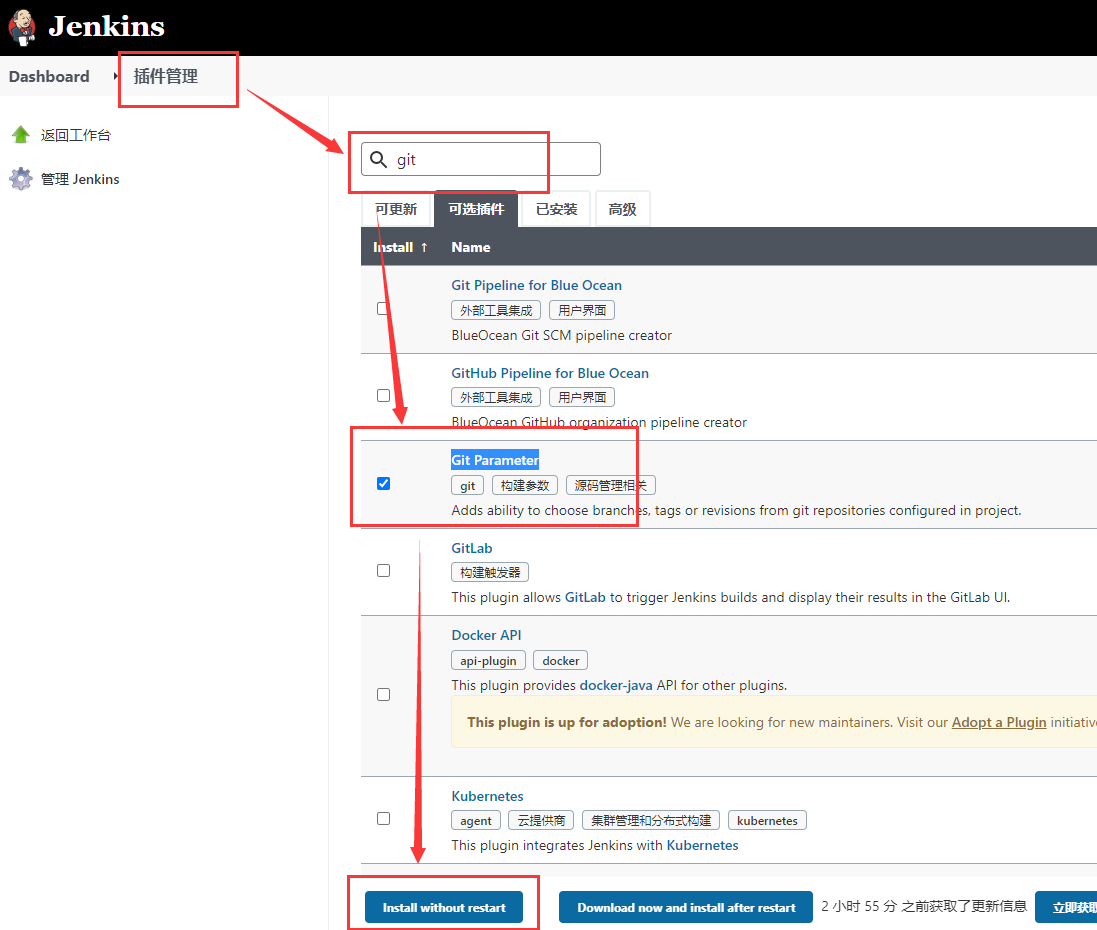Open the Git Parameter plugin link
1097x930 pixels.
(x=495, y=460)
